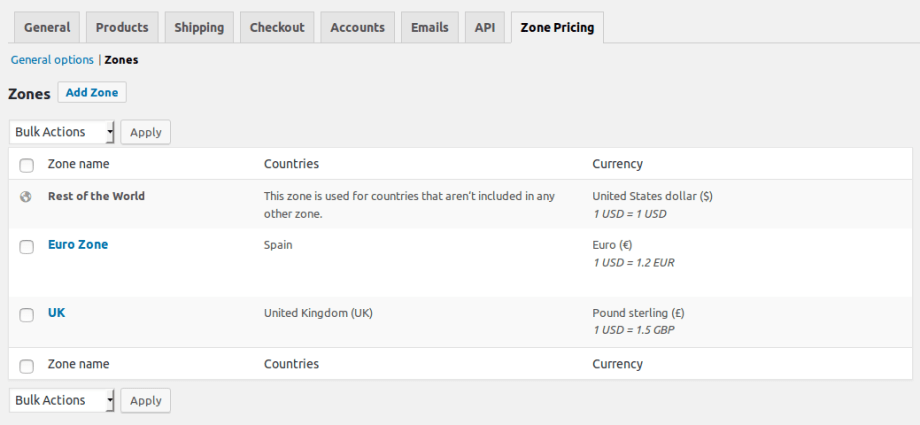Open the Euro Zone zone link
Viewport: 920px width, 425px height.
[78, 245]
